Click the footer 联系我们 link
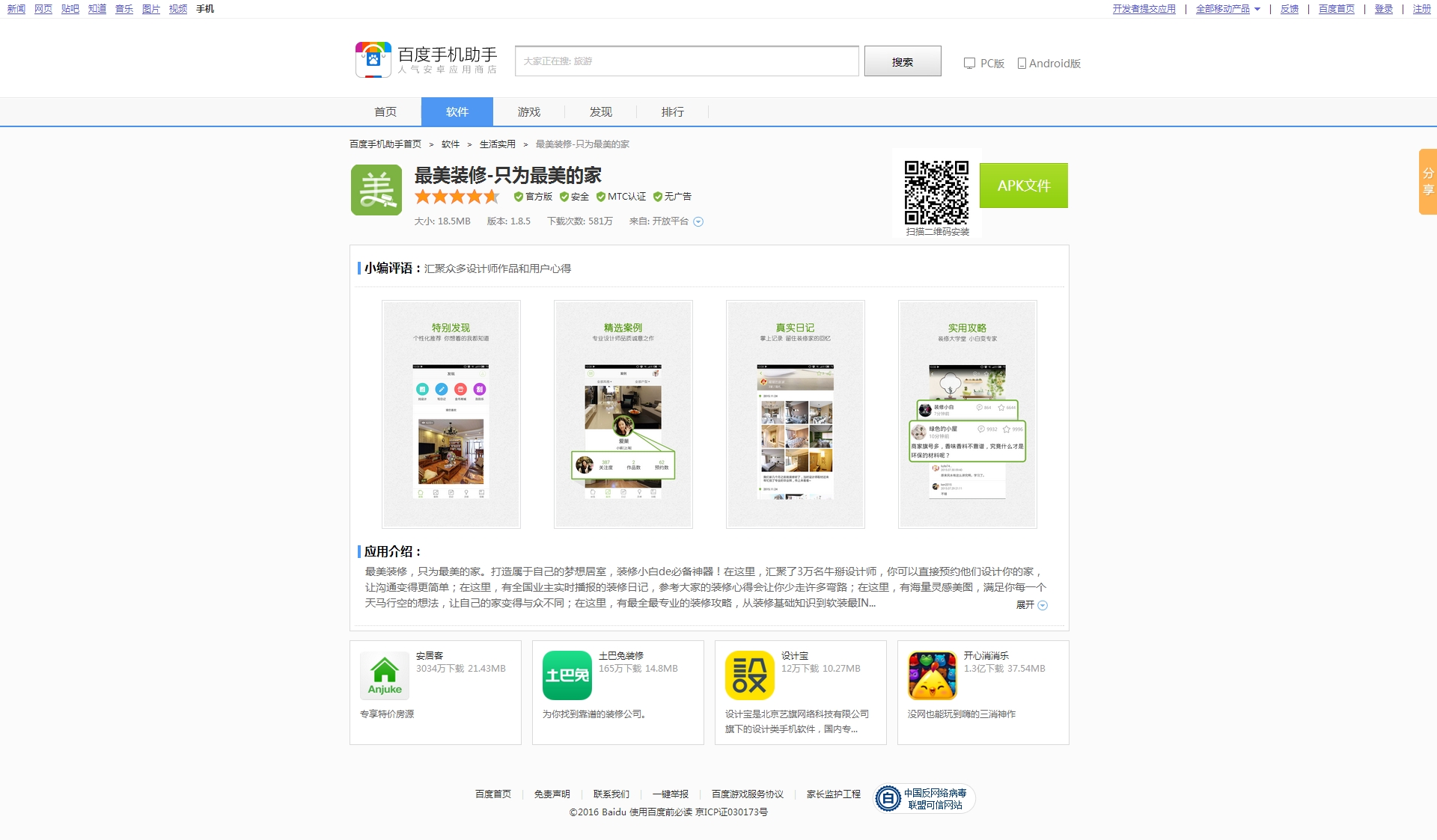Viewport: 1437px width, 840px height. [x=611, y=794]
